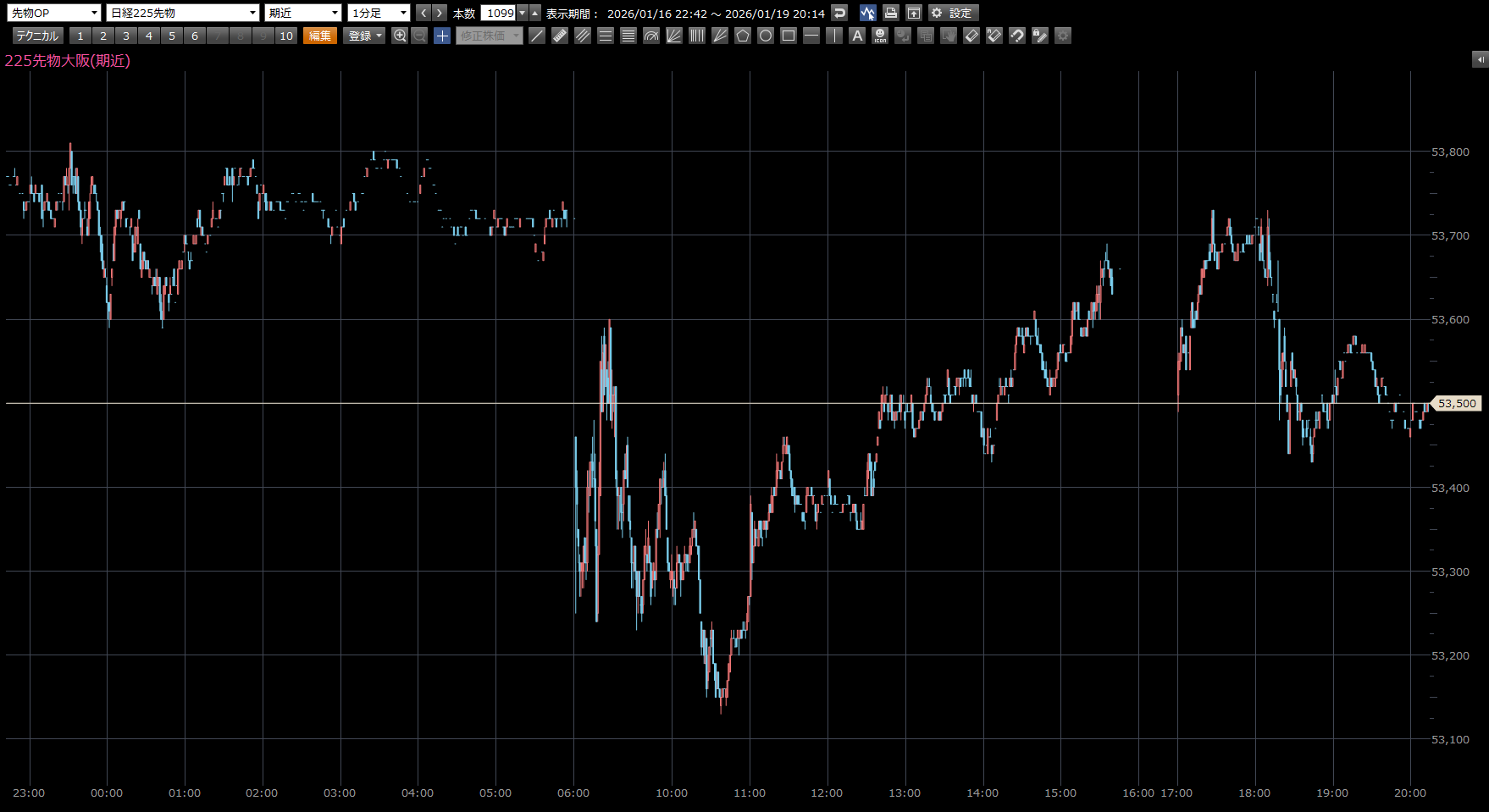Select the eraser tool in drawing toolbar
This screenshot has width=1489, height=812.
[971, 36]
